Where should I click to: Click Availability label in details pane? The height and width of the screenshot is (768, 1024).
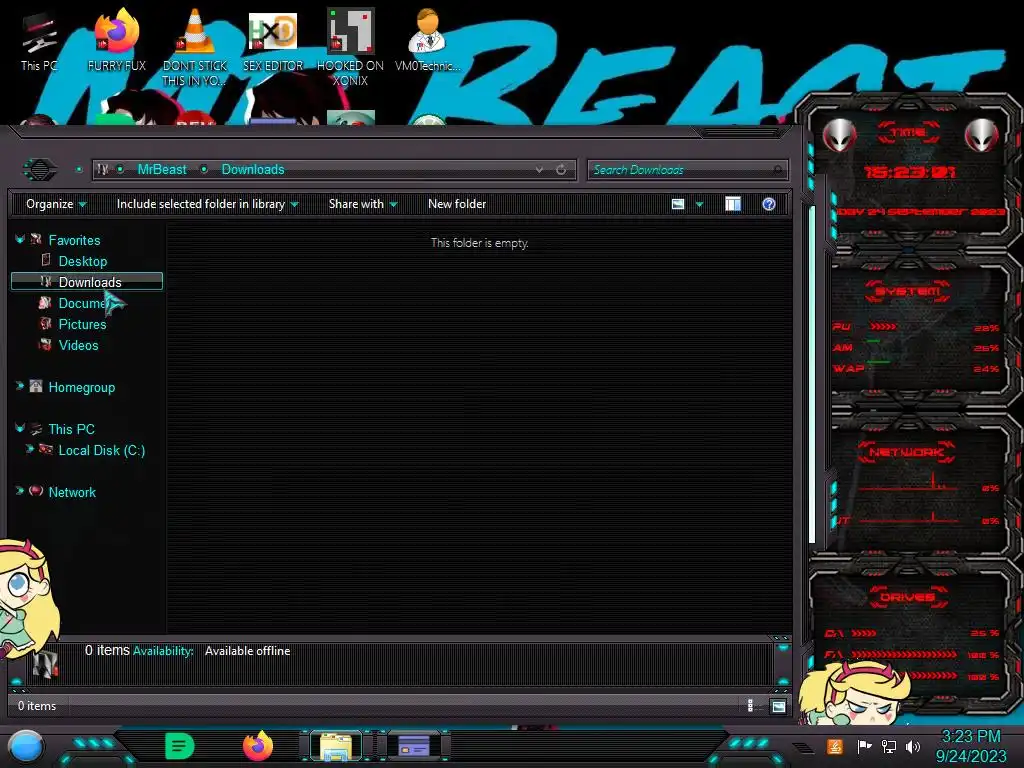[163, 651]
